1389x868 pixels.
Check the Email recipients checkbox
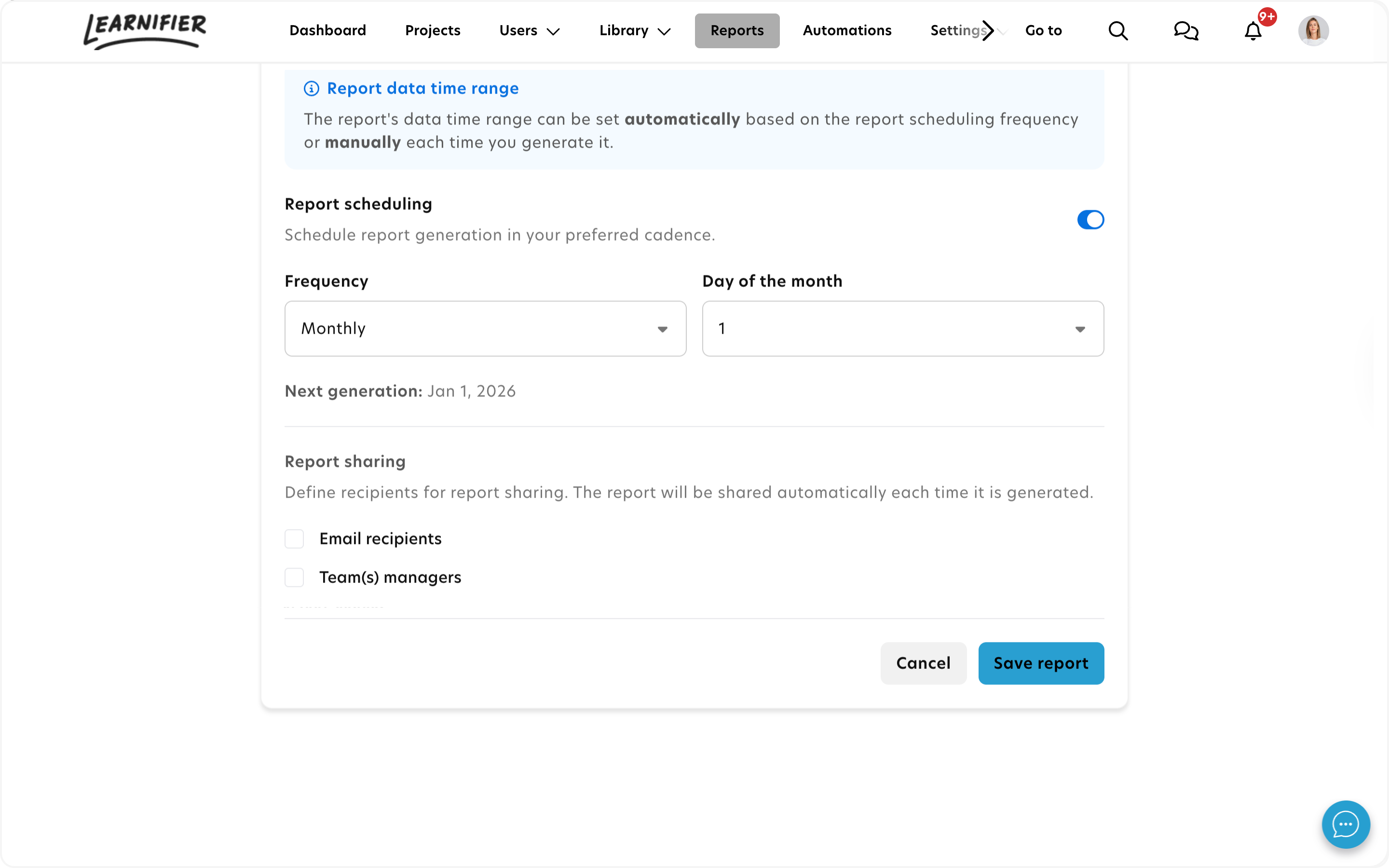pyautogui.click(x=295, y=539)
